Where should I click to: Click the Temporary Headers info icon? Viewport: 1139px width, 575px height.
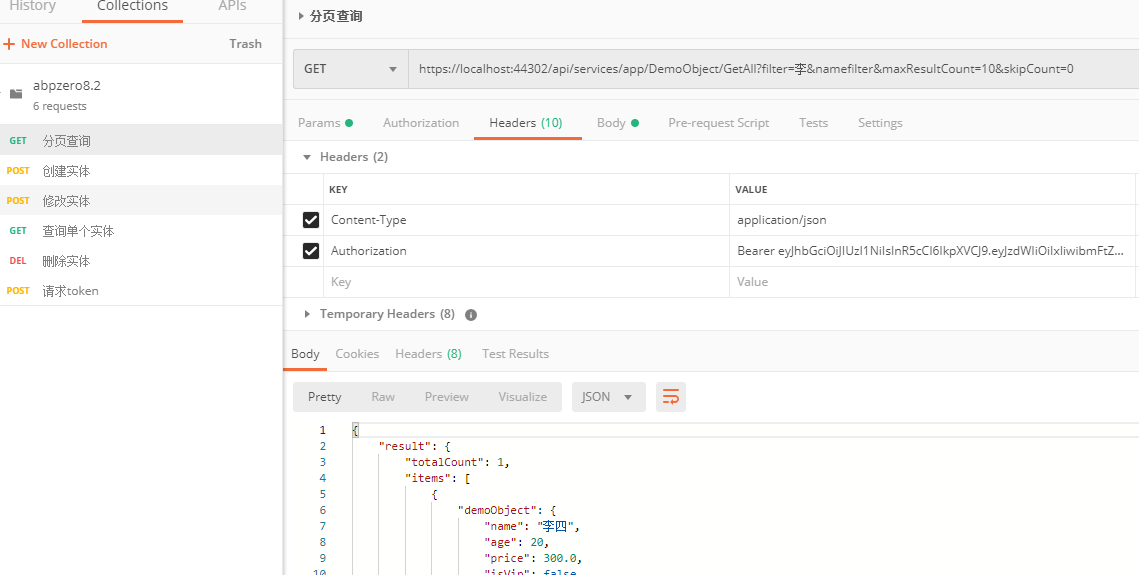[x=471, y=314]
